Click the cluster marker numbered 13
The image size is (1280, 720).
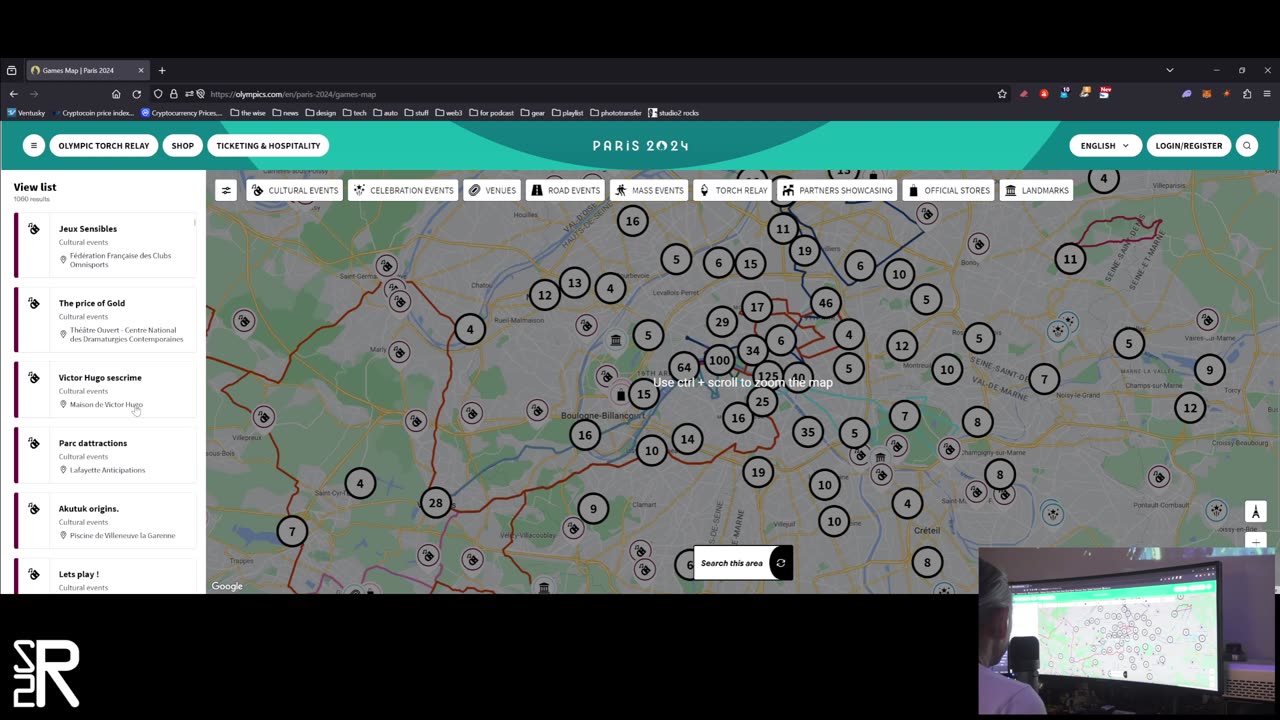pos(574,283)
